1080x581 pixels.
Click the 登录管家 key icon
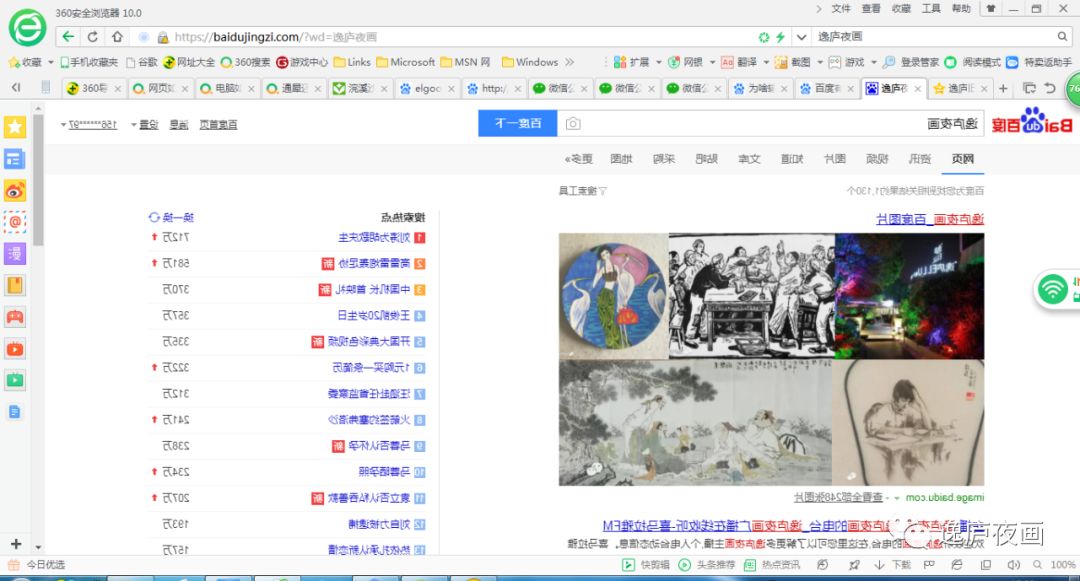(889, 62)
